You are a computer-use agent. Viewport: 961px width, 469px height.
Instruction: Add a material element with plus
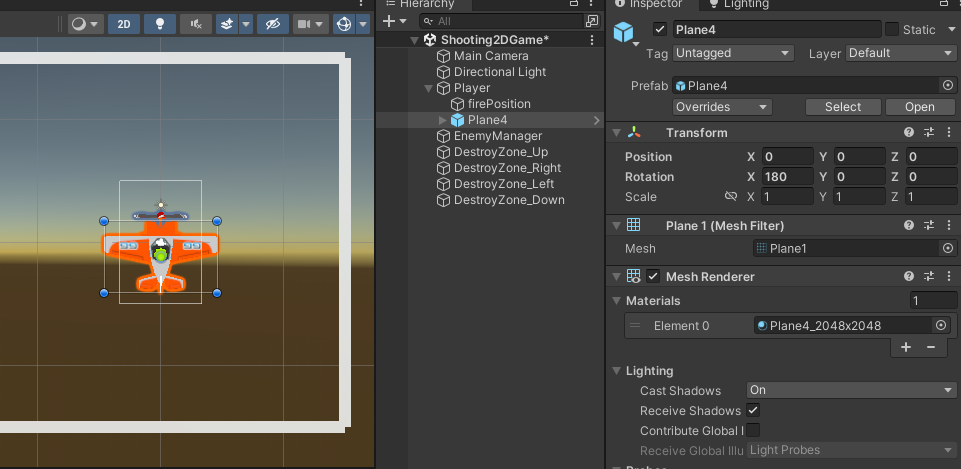906,347
